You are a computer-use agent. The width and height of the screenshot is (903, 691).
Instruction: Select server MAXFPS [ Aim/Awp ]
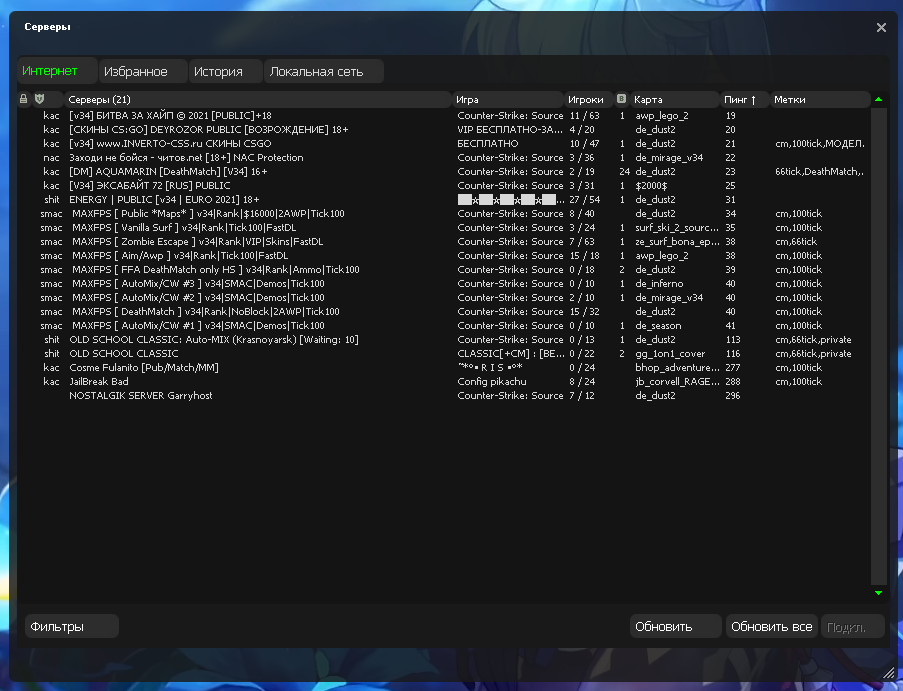click(443, 256)
